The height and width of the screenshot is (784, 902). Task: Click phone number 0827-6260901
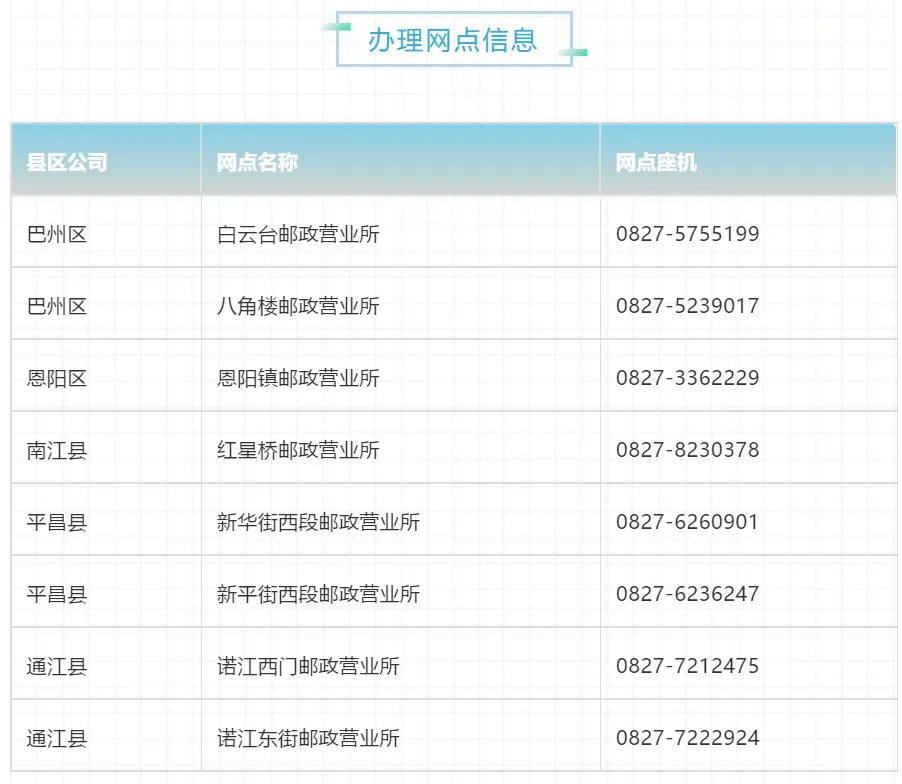pyautogui.click(x=687, y=522)
